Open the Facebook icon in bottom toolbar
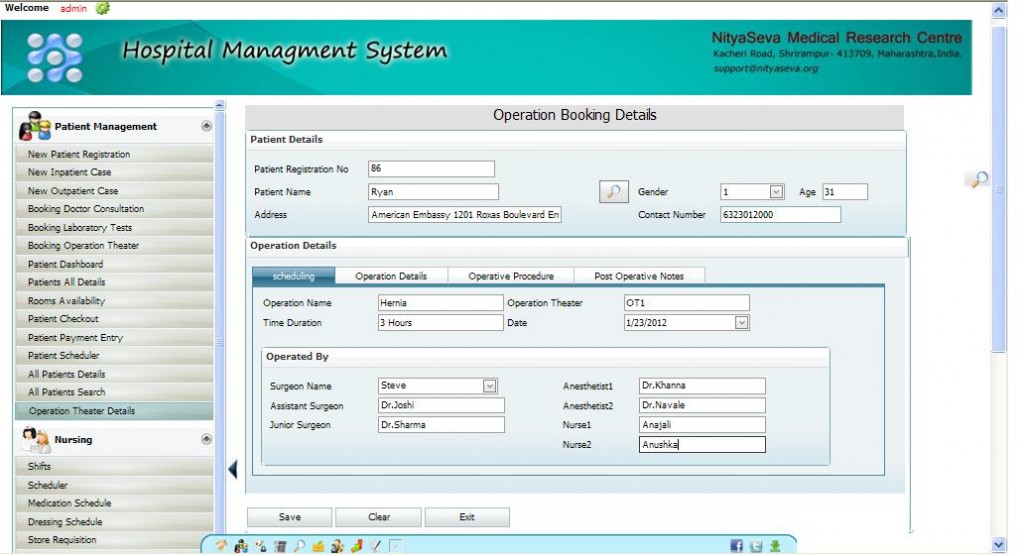 (736, 546)
